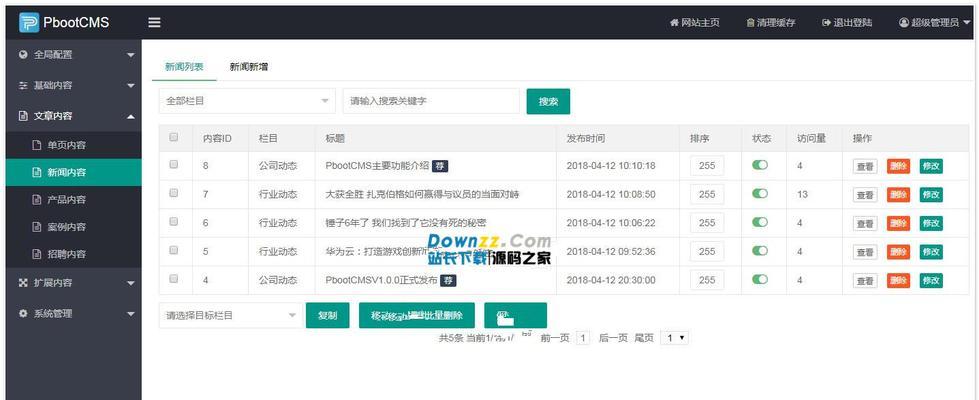The image size is (979, 400).
Task: Click the user avatar icon beside 超级管理员
Action: tap(904, 22)
